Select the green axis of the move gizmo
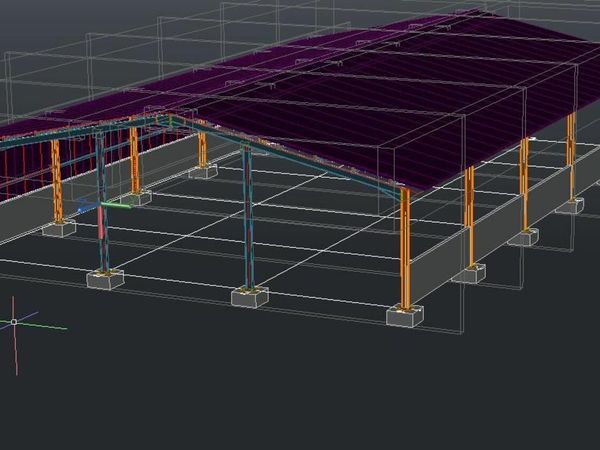Viewport: 600px width, 450px height. point(117,205)
